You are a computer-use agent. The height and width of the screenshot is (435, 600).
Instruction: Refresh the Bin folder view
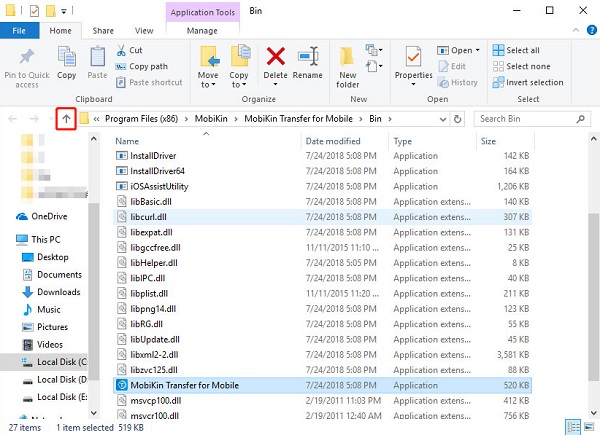coord(457,119)
